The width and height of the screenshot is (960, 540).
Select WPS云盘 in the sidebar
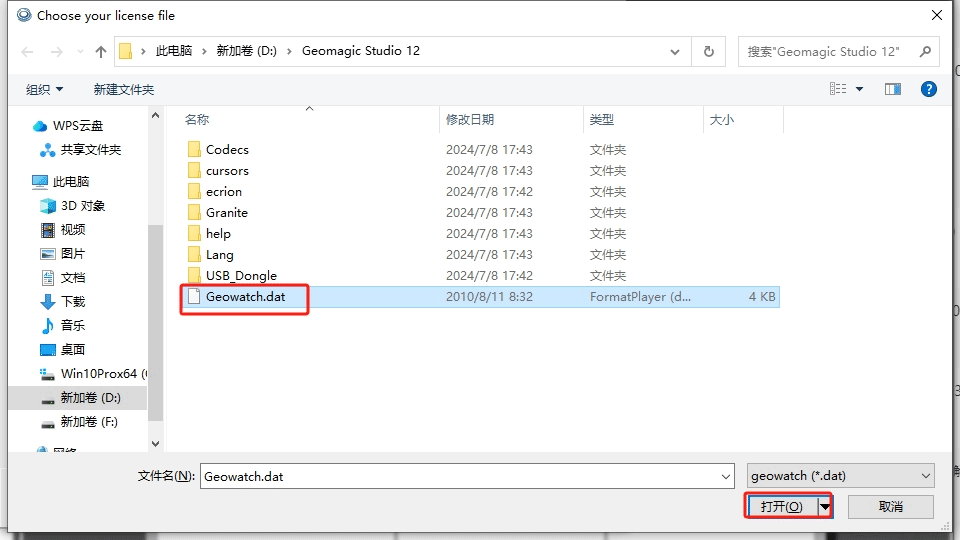coord(68,126)
